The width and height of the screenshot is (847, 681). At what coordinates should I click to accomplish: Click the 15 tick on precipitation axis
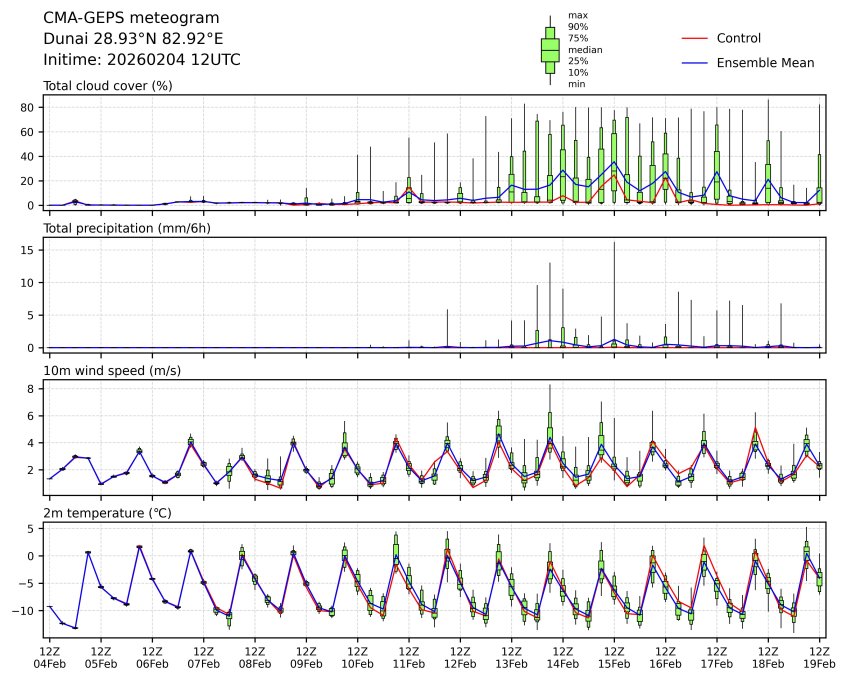point(30,250)
